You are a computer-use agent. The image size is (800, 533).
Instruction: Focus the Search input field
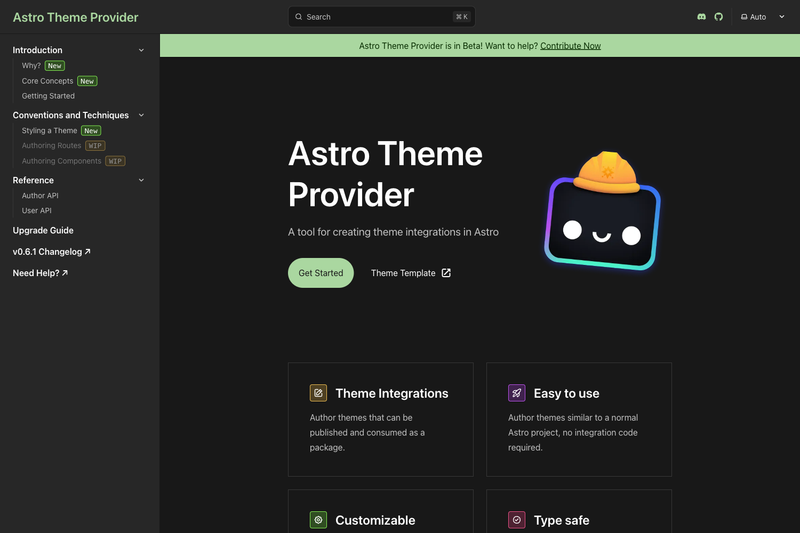(382, 17)
